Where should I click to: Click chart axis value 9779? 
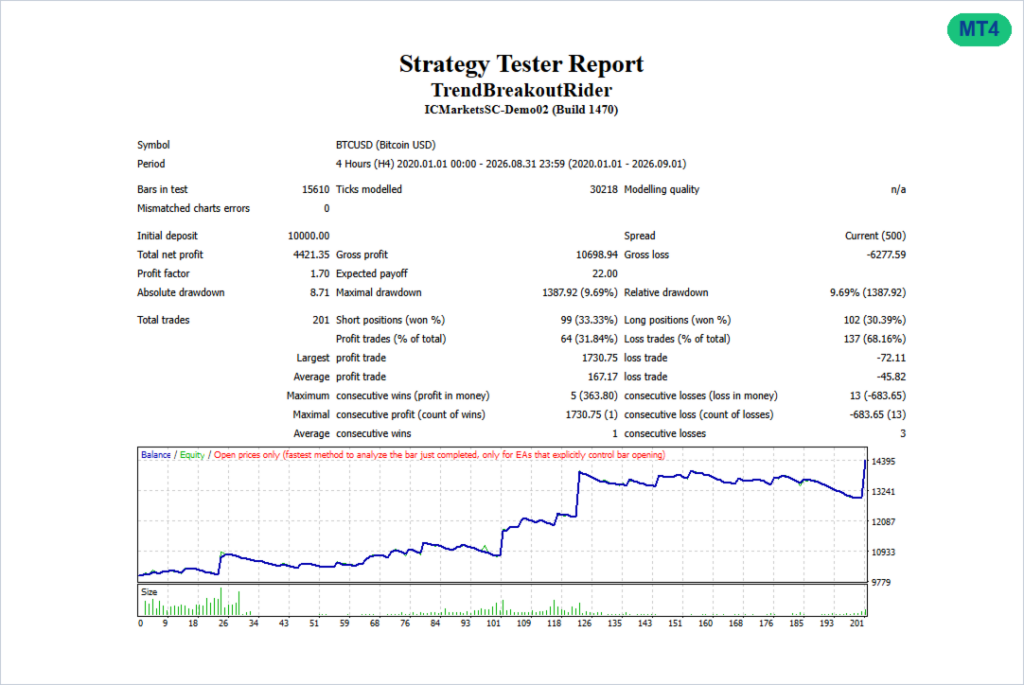[x=881, y=582]
